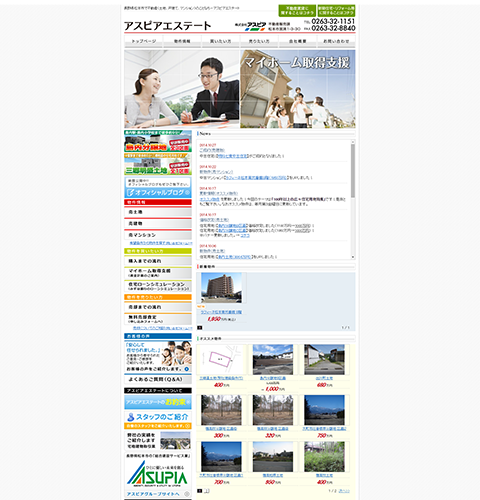
Task: Open the new mansion building thumbnail
Action: point(221,288)
